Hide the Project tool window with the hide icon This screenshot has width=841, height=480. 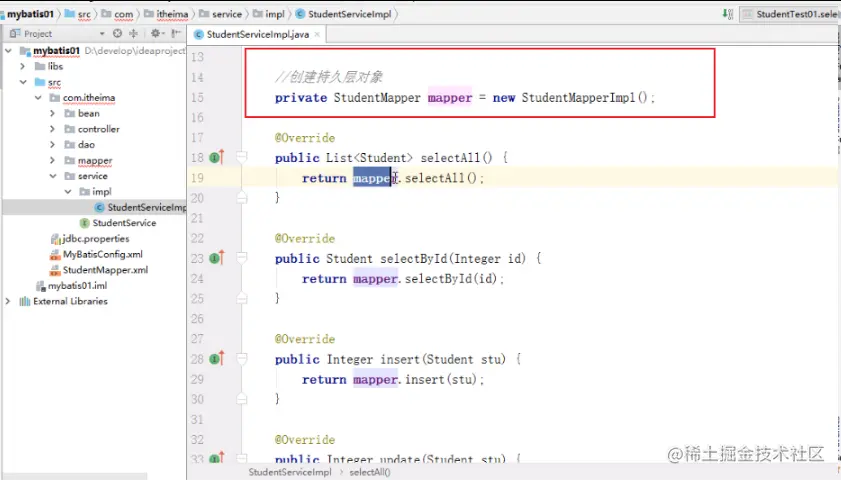[175, 33]
